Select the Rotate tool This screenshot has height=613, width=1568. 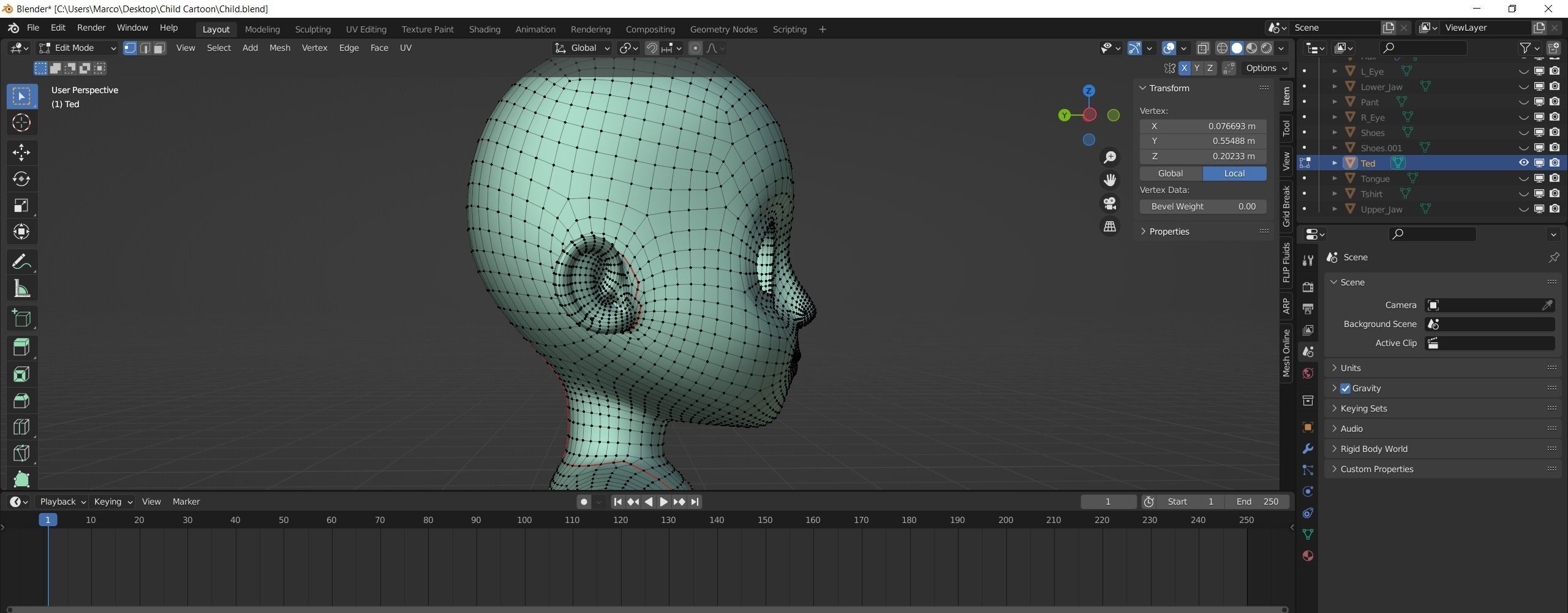click(x=21, y=179)
